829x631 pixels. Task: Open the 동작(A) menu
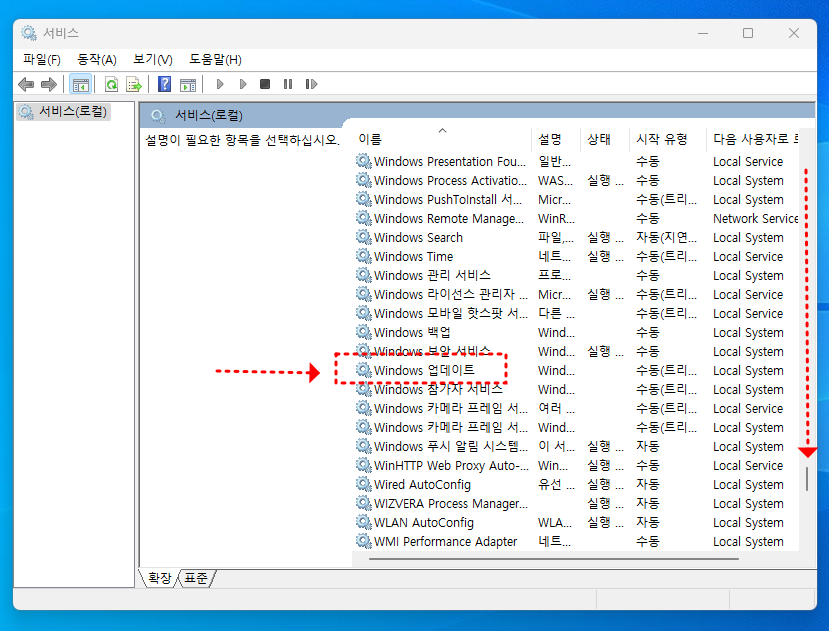pos(97,59)
